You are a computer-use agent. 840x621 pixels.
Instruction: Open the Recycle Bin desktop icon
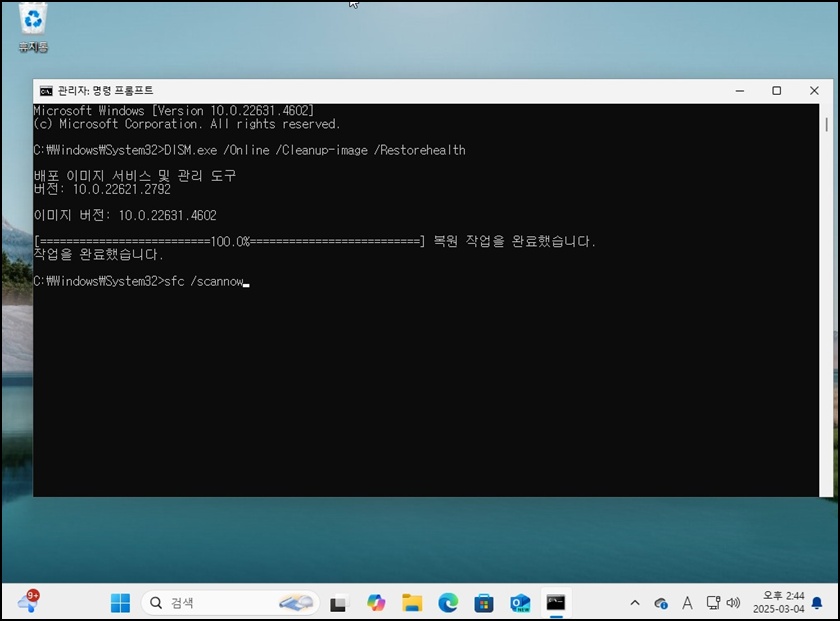[33, 28]
